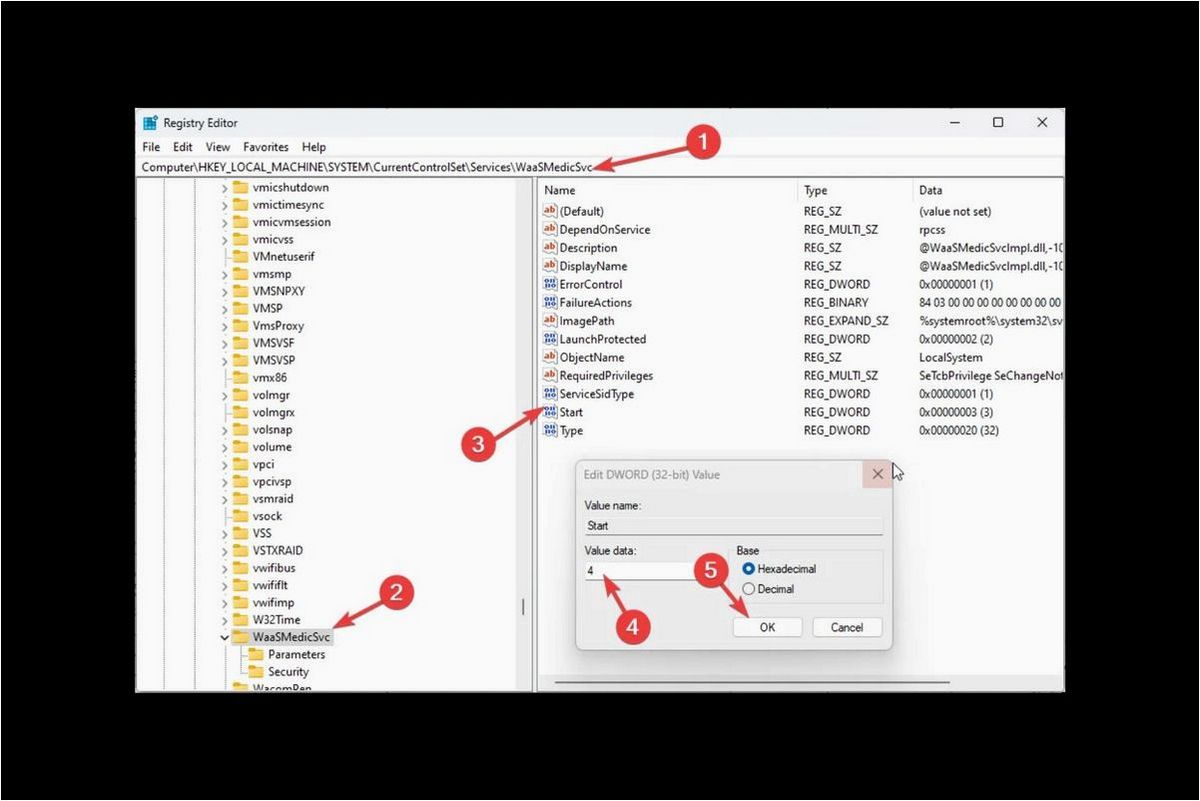The height and width of the screenshot is (801, 1200).
Task: Click the Start DWORD value icon
Action: point(549,412)
